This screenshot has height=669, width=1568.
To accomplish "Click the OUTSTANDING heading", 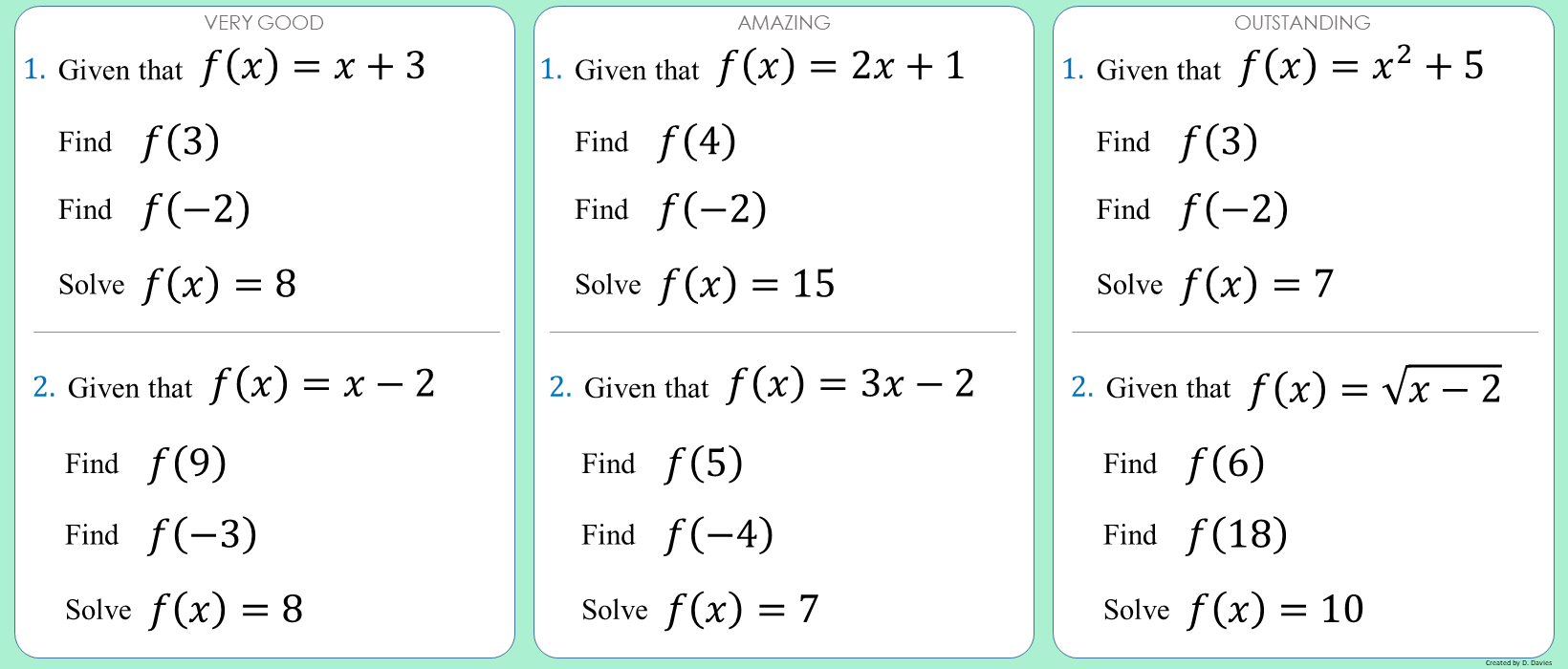I will [x=1302, y=22].
